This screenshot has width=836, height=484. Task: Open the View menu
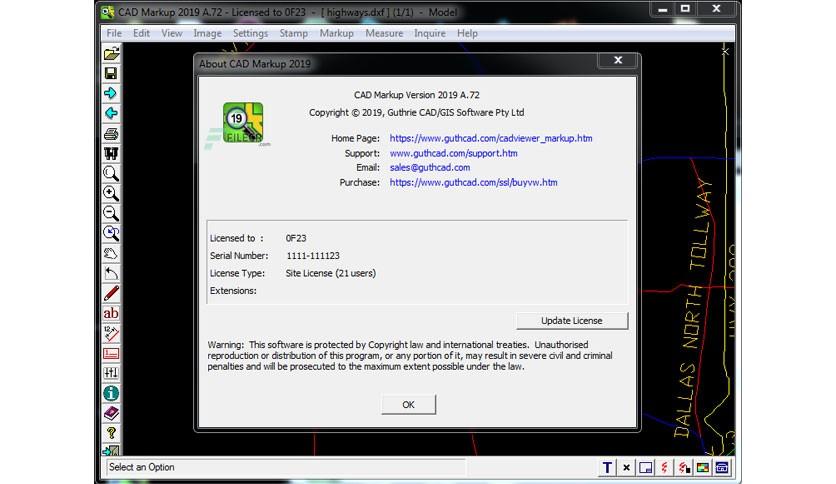coord(172,33)
